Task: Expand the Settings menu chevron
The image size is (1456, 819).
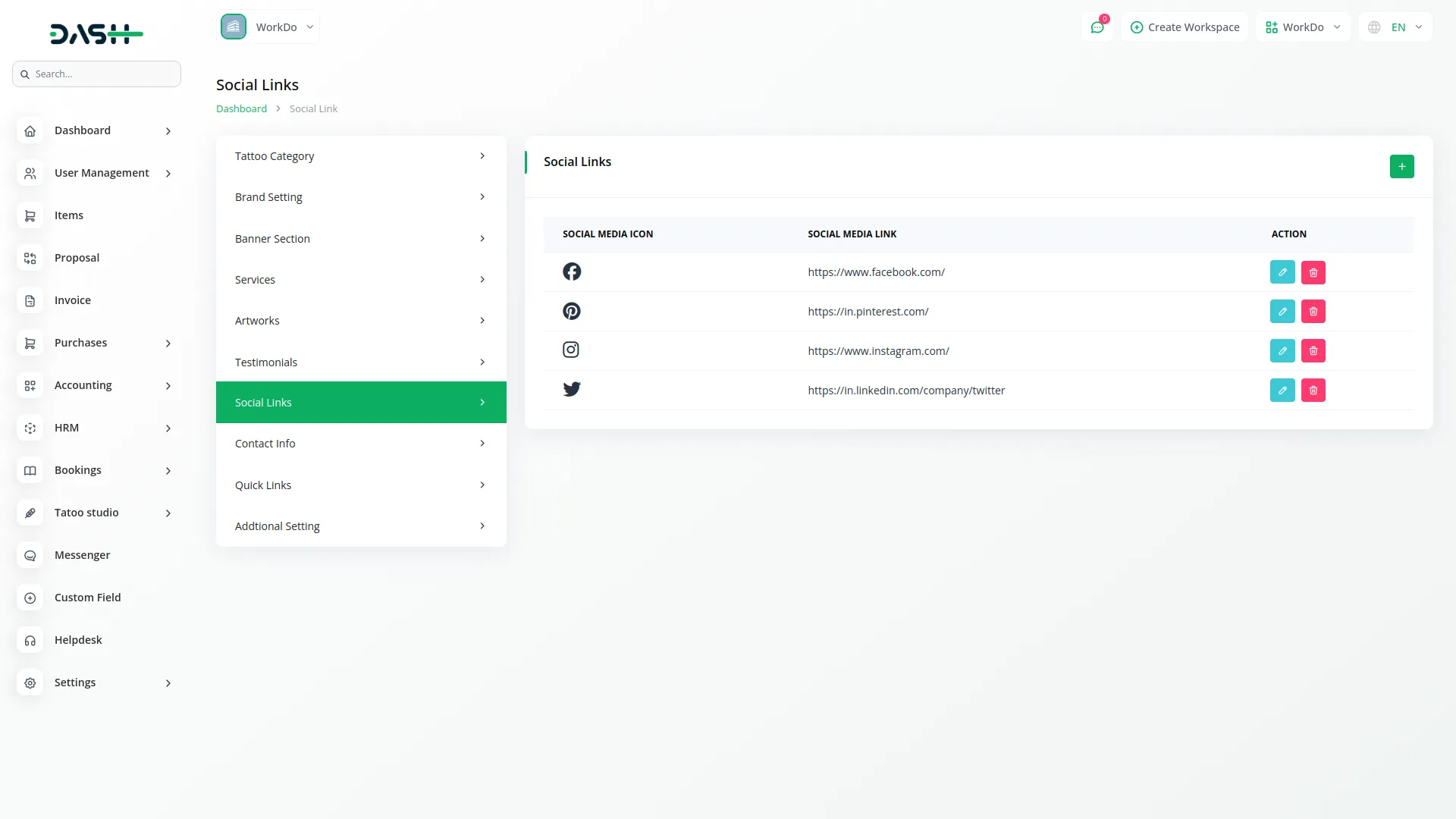Action: [168, 683]
